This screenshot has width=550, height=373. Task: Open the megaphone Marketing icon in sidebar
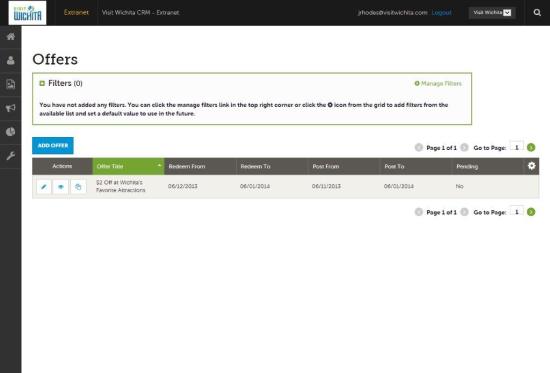click(11, 108)
